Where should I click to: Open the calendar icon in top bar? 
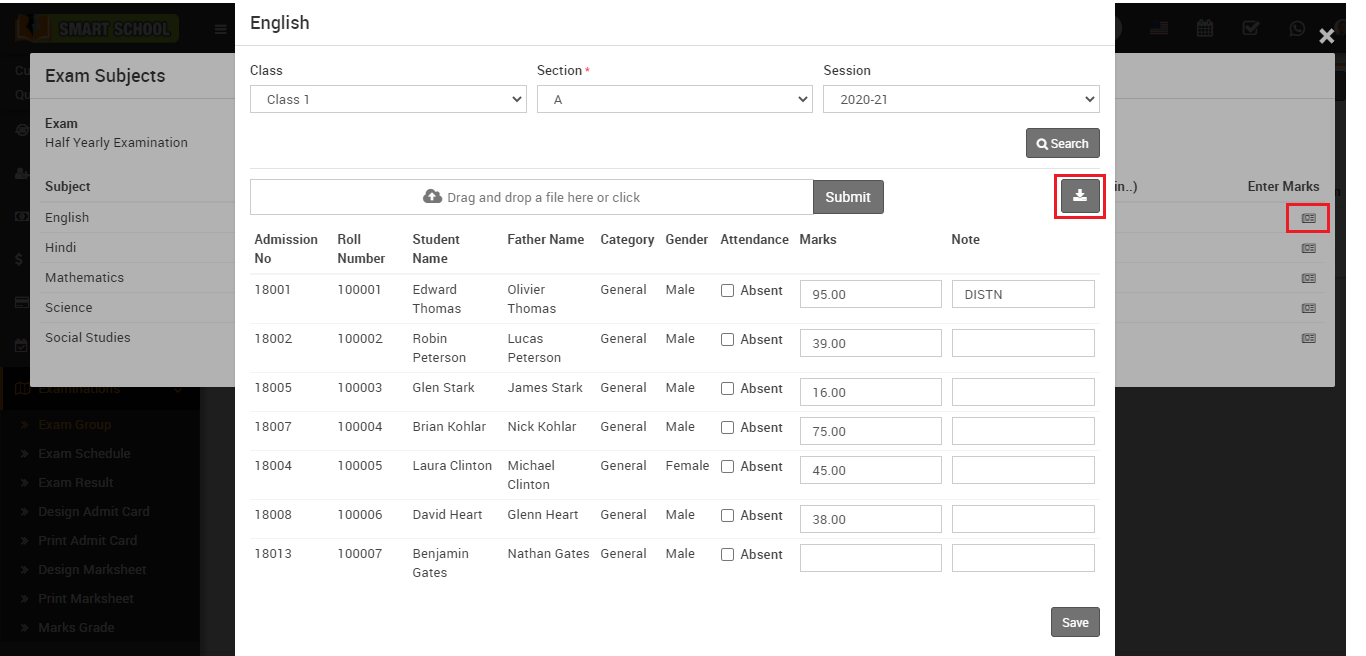(x=1205, y=29)
